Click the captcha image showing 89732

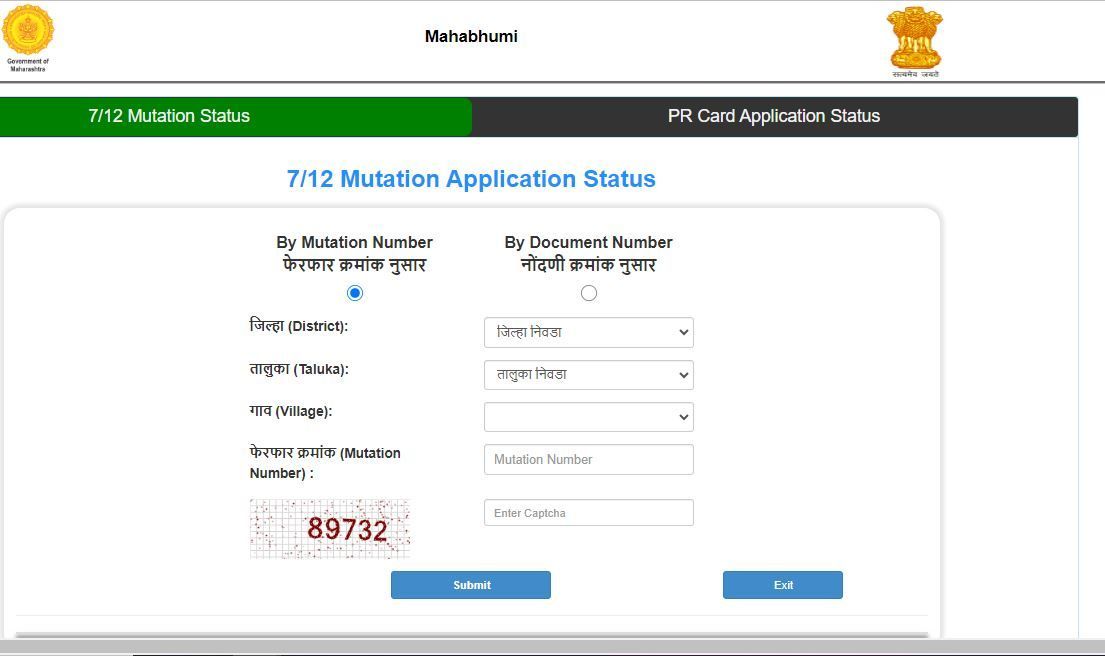330,528
